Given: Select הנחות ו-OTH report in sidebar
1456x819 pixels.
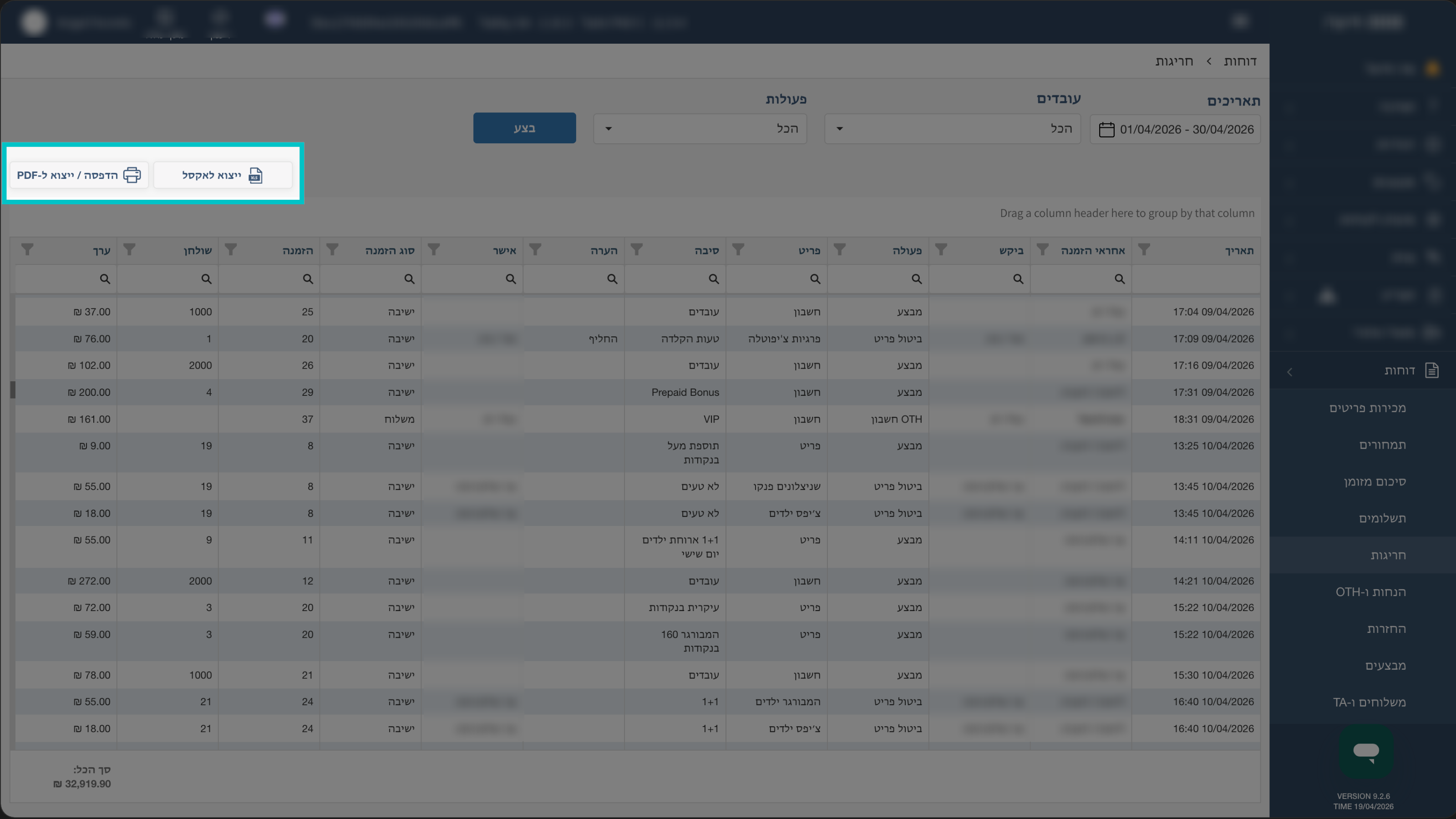Looking at the screenshot, I should point(1370,592).
